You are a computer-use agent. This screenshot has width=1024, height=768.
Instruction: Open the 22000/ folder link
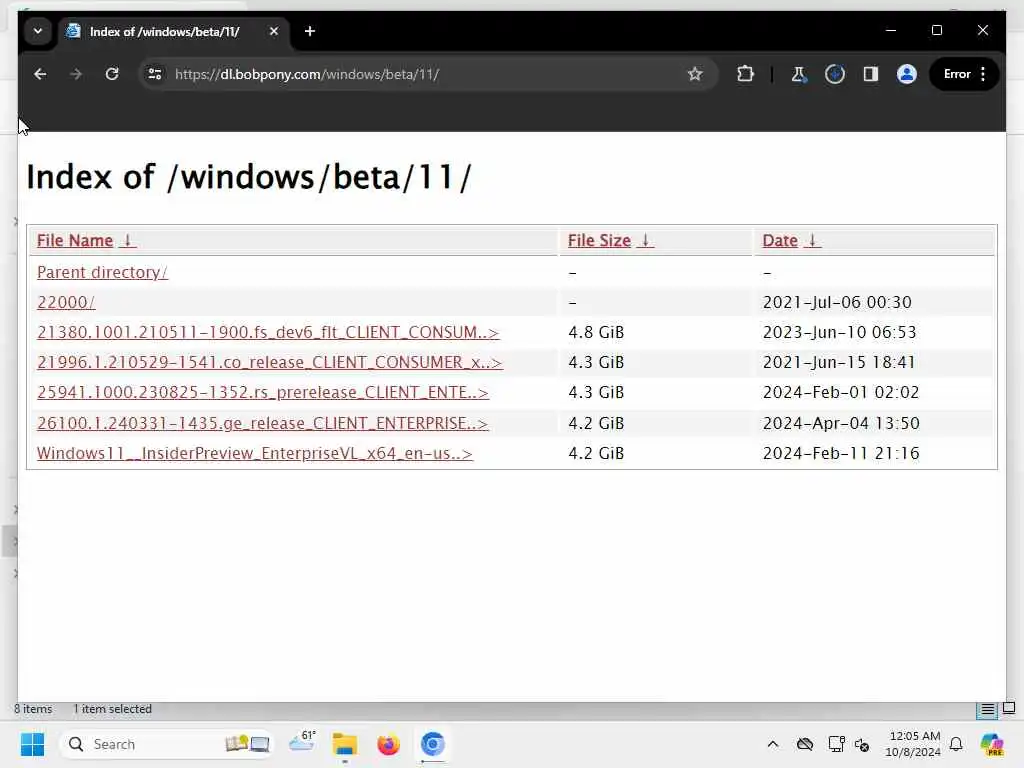point(66,302)
